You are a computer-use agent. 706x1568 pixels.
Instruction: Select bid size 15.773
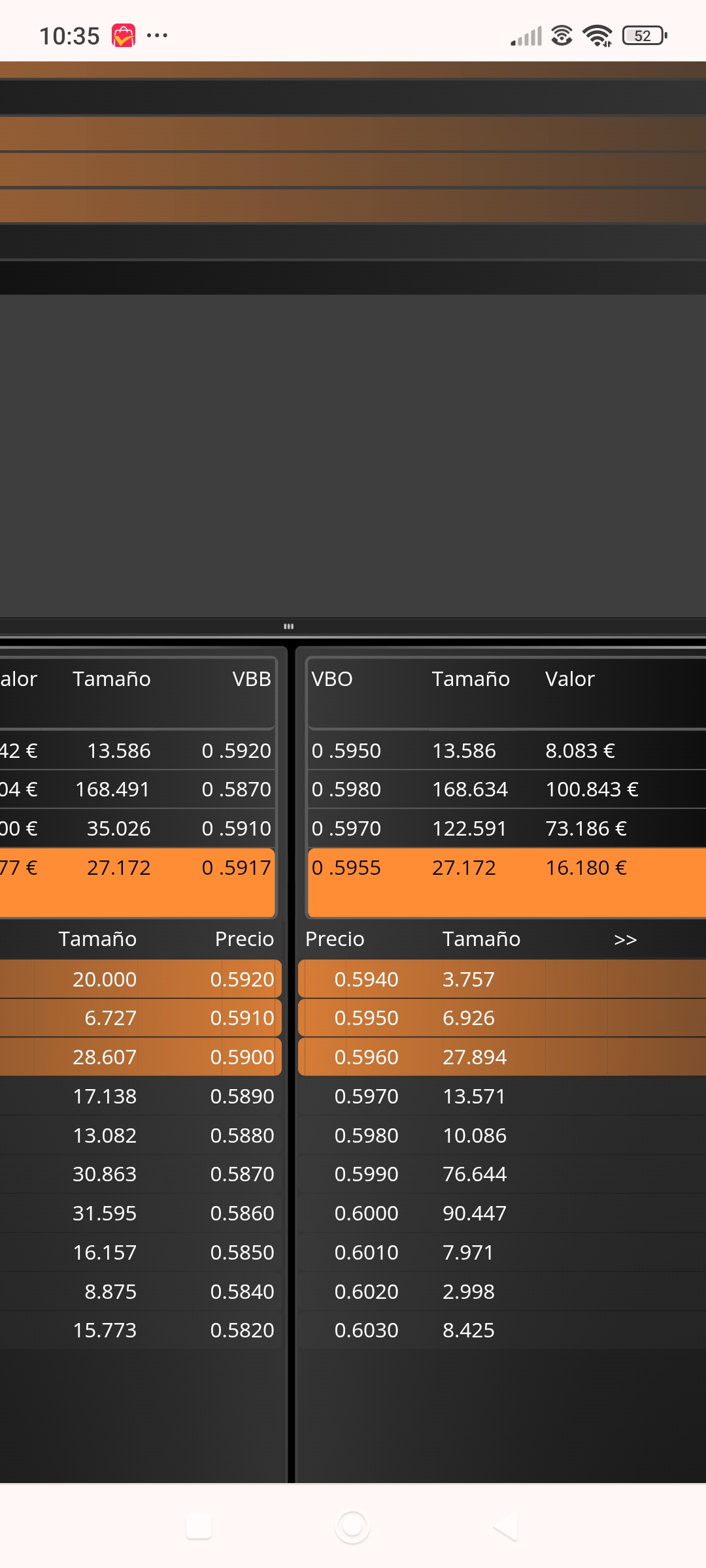[x=105, y=1330]
